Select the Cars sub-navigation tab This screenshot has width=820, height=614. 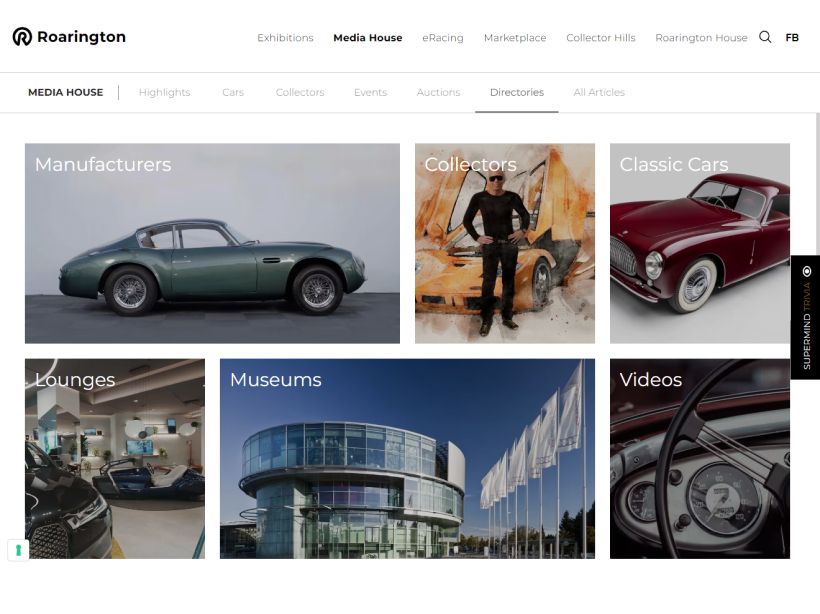[233, 92]
